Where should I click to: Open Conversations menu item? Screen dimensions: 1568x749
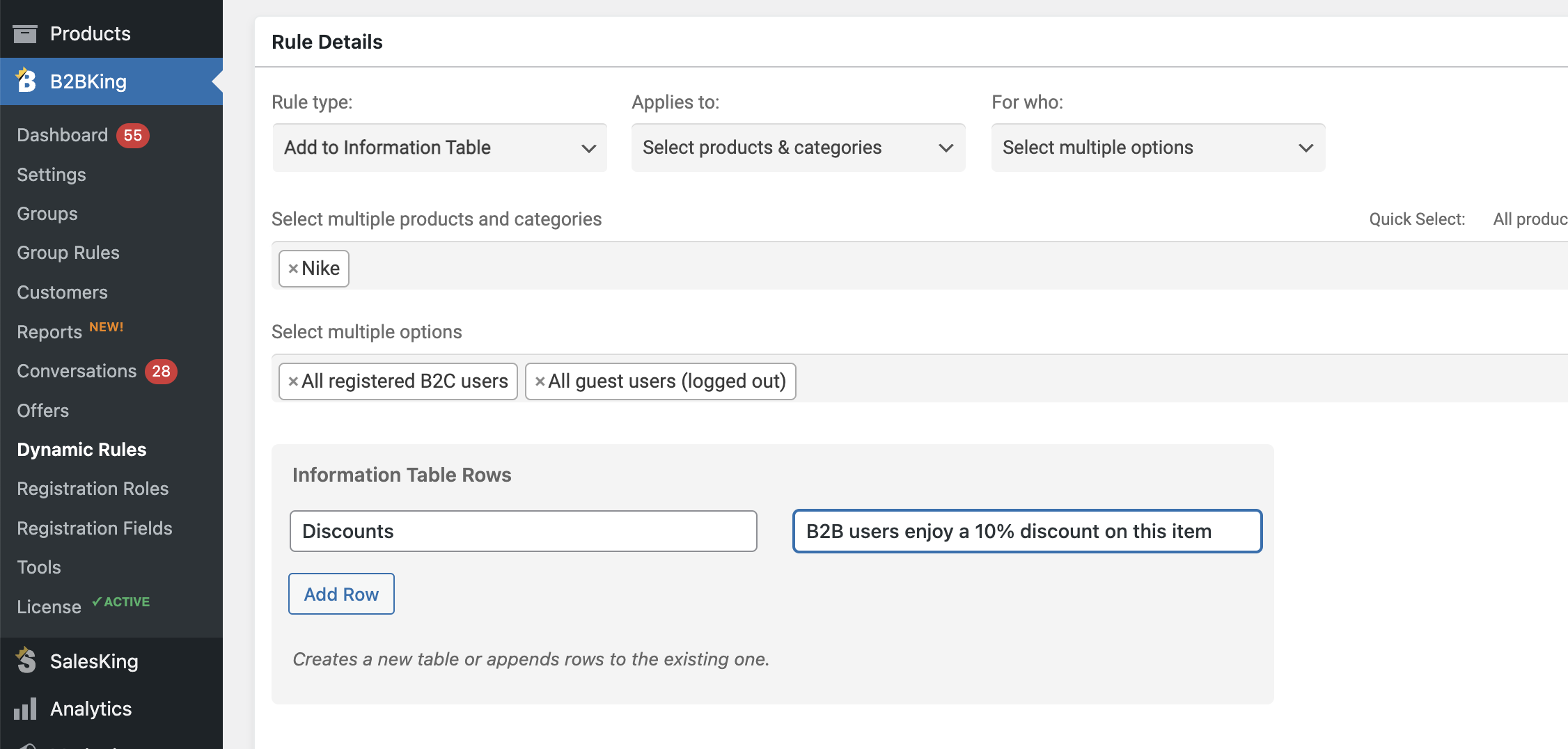click(77, 371)
